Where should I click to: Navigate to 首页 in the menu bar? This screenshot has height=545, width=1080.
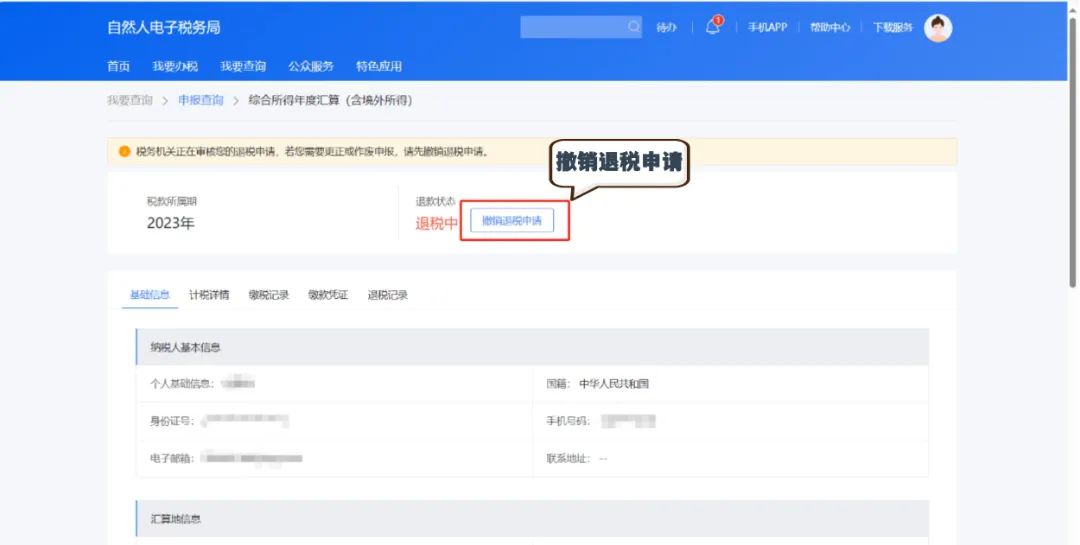(118, 67)
